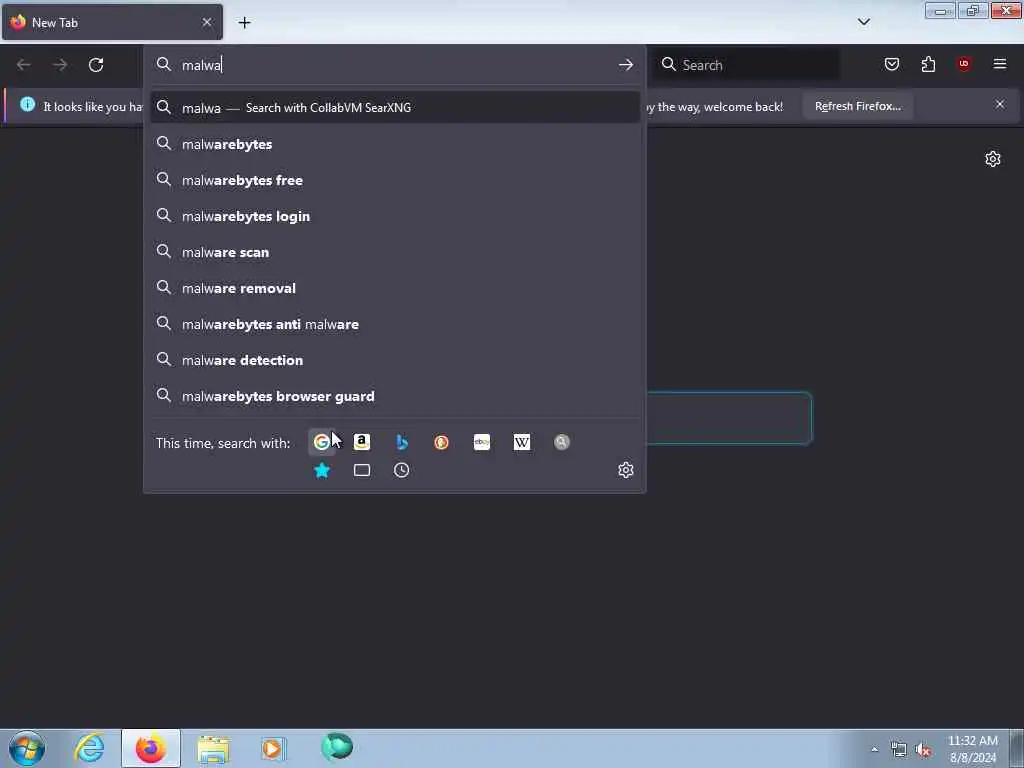The image size is (1024, 768).
Task: Pick the malware scan suggestion
Action: (395, 252)
